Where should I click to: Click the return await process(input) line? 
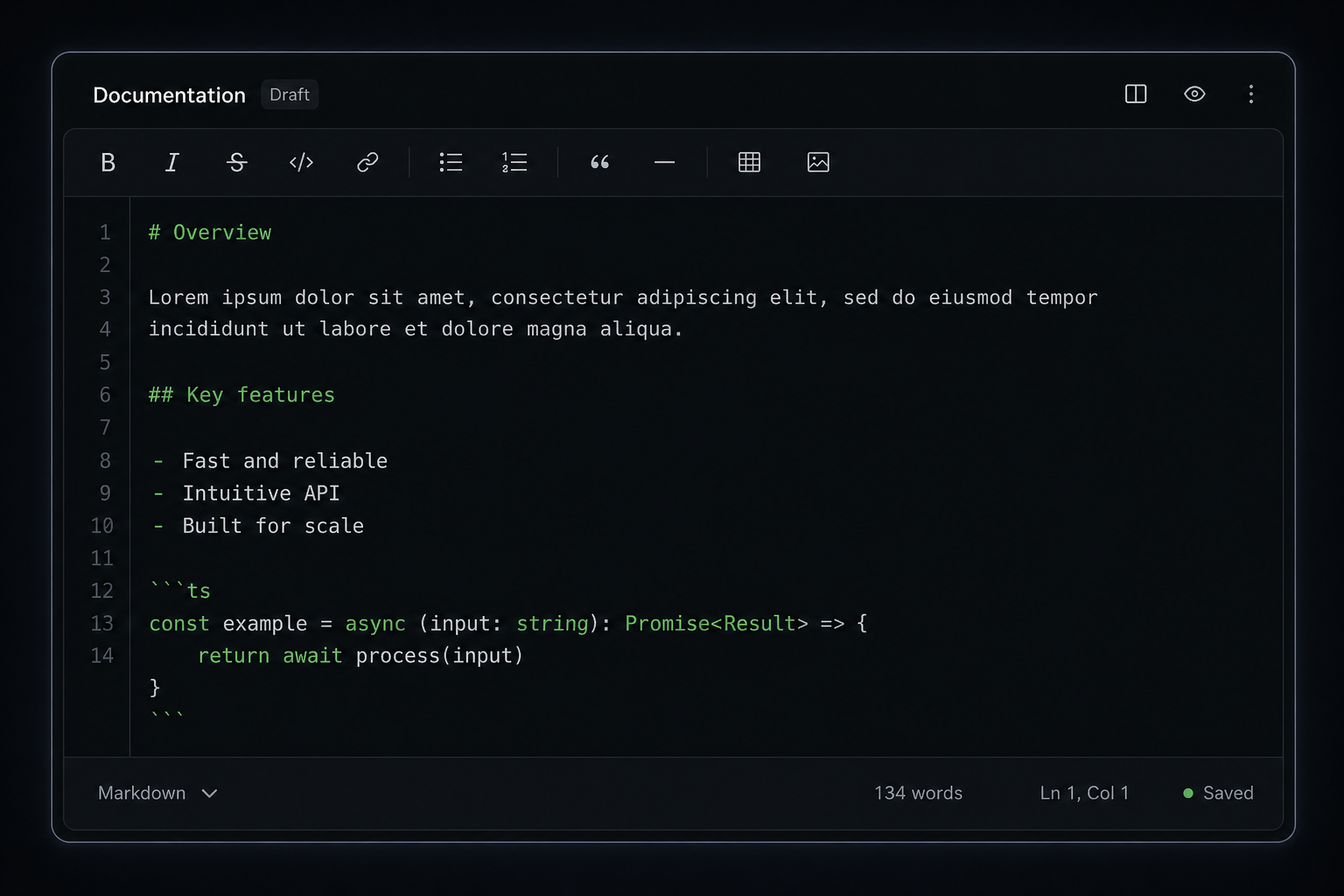coord(360,656)
